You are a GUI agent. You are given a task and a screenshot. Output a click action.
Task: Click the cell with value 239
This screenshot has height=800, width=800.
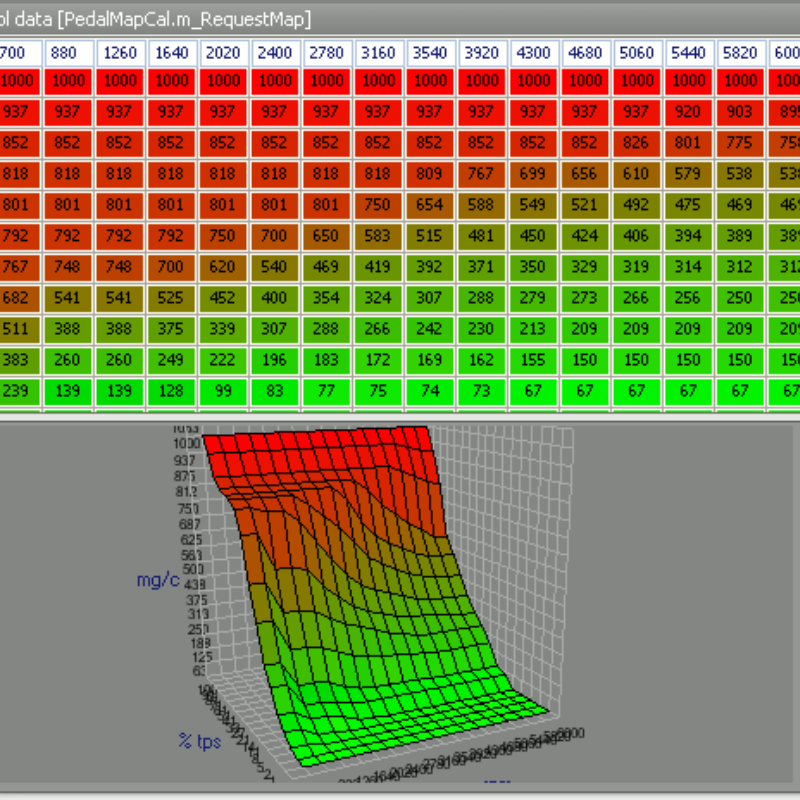click(15, 392)
